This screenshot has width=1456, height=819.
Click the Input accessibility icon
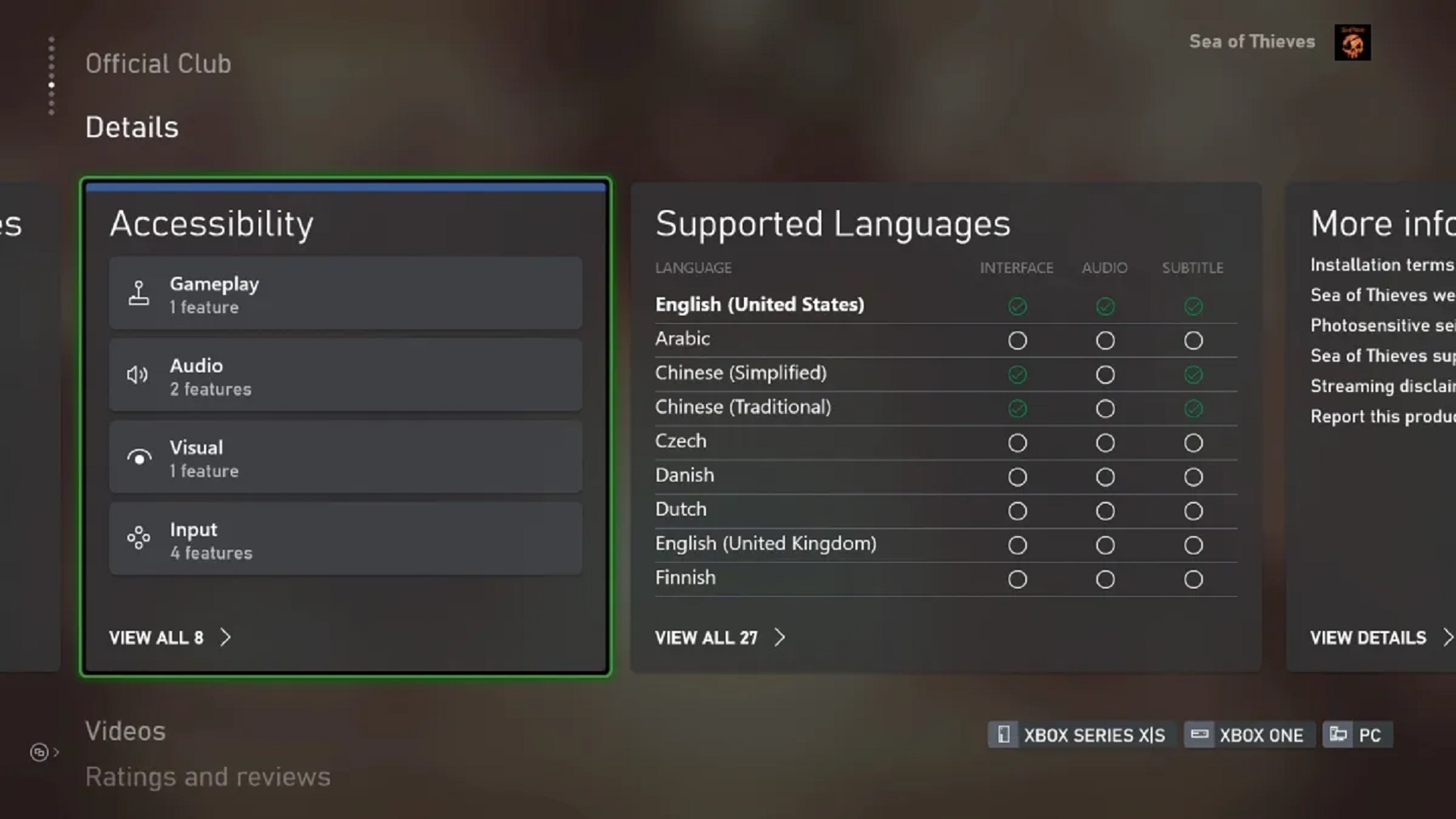pos(138,539)
